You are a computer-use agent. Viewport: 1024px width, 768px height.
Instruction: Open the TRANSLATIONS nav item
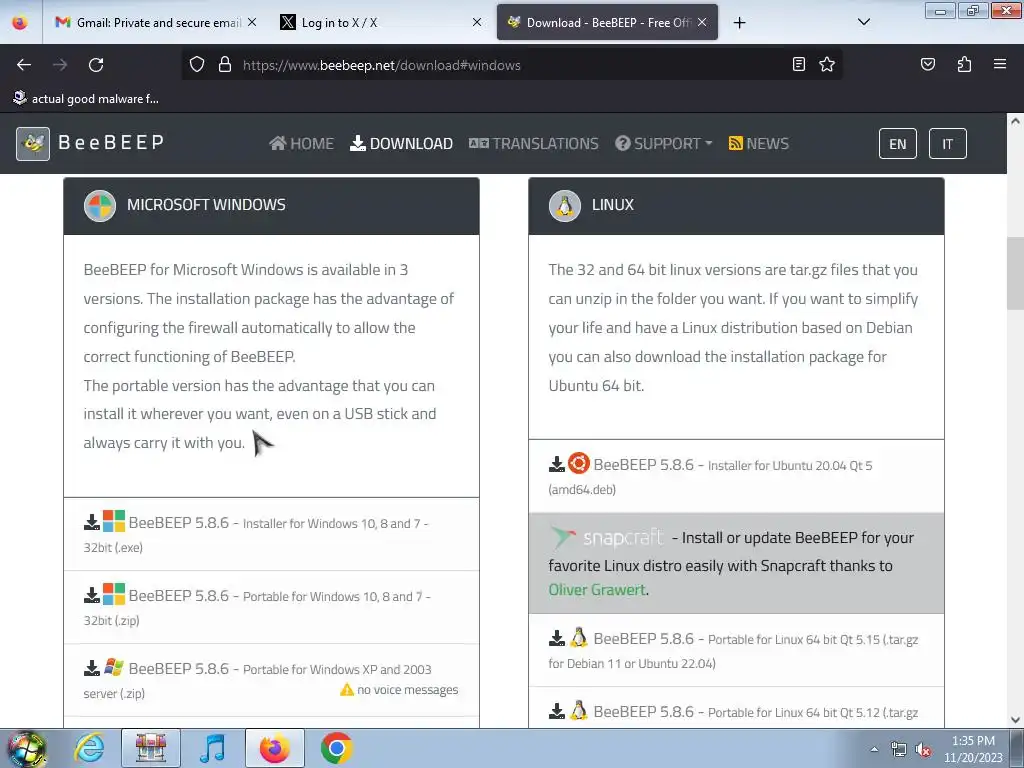click(534, 143)
